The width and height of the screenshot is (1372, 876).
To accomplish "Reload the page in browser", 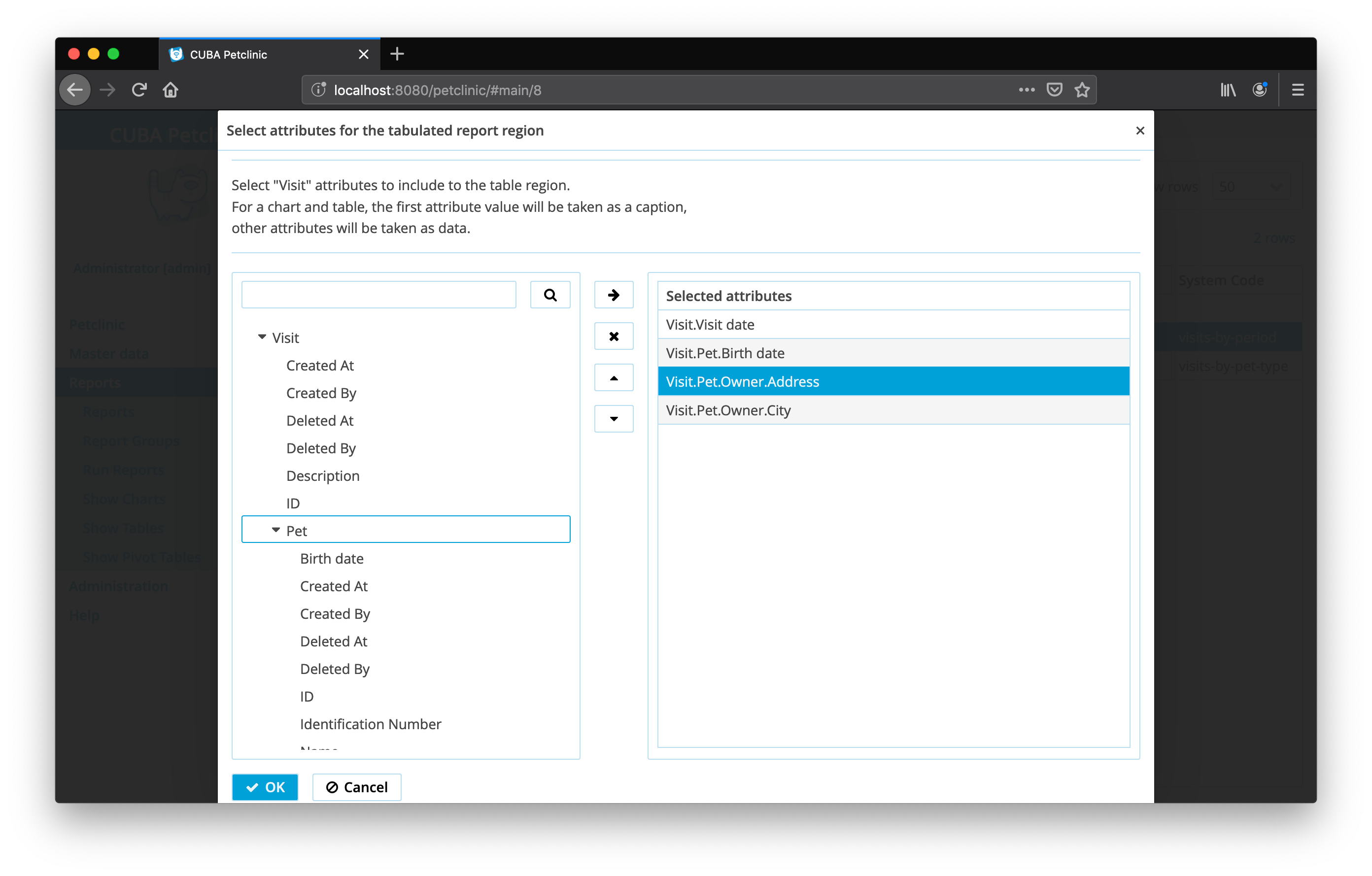I will (x=139, y=90).
